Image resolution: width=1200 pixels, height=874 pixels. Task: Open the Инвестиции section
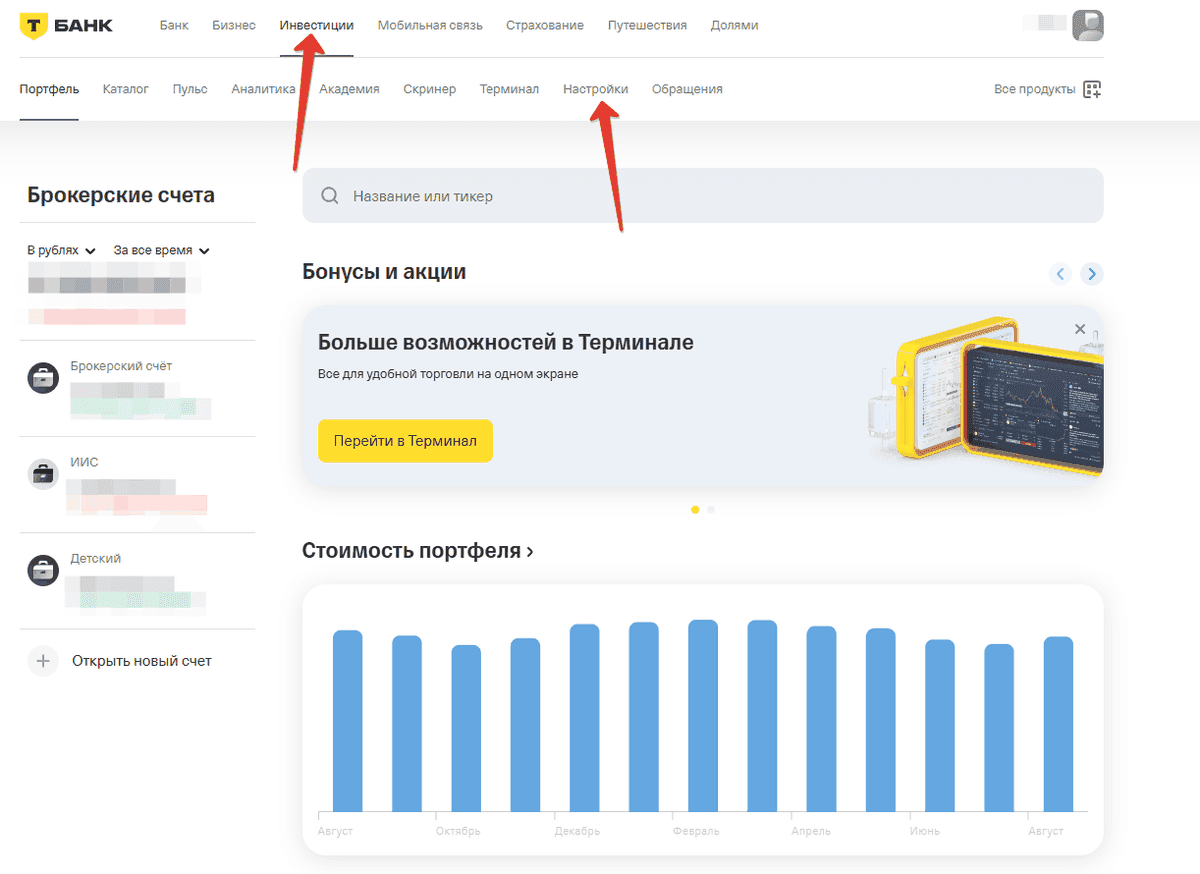pyautogui.click(x=317, y=25)
